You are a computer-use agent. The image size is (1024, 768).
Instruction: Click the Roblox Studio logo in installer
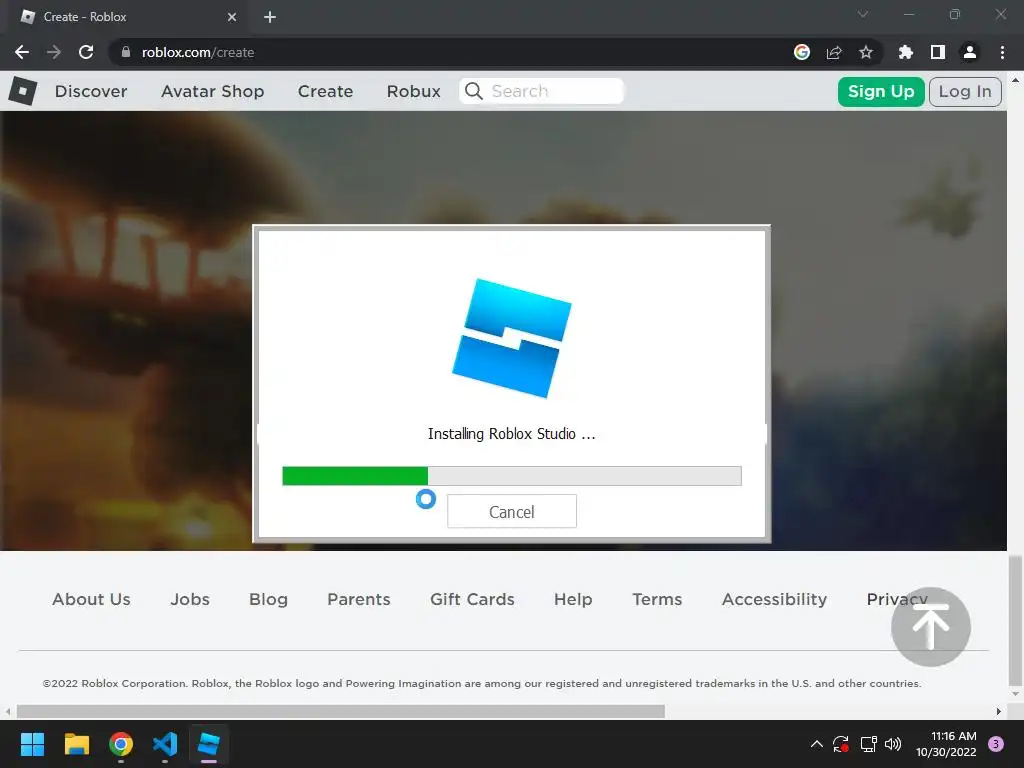coord(512,338)
